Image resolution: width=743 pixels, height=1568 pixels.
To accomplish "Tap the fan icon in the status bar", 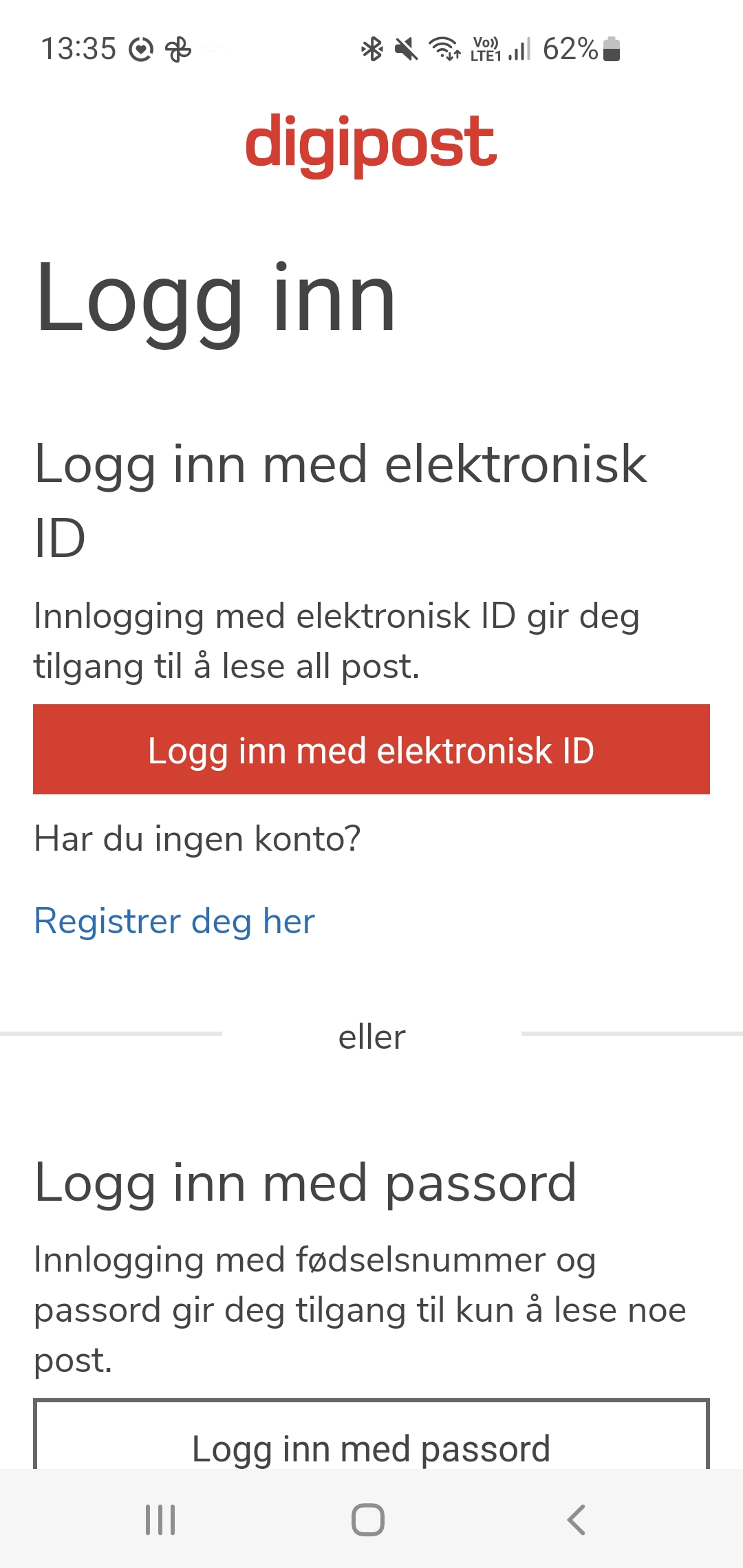I will 177,50.
